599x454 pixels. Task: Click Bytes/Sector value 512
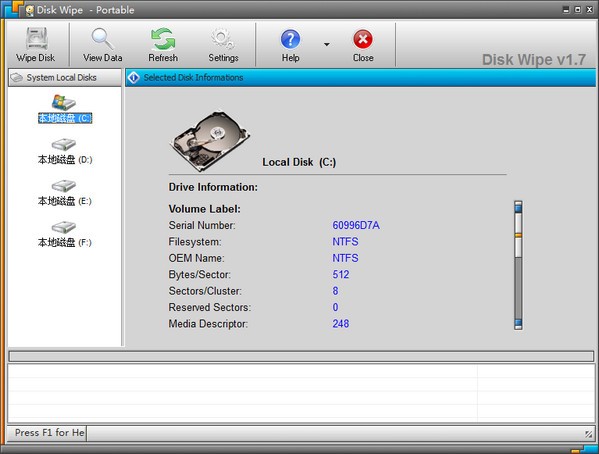point(341,275)
